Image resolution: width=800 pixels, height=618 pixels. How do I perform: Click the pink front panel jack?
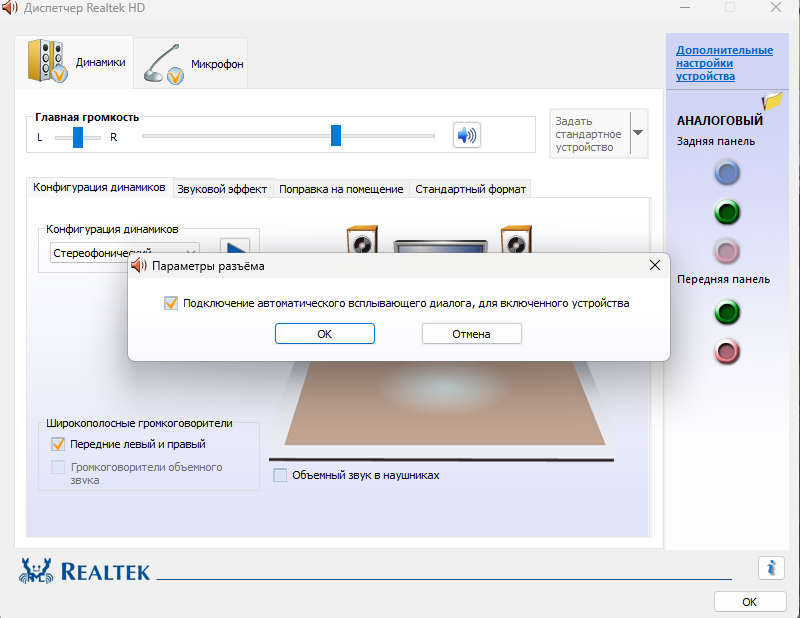pyautogui.click(x=727, y=351)
